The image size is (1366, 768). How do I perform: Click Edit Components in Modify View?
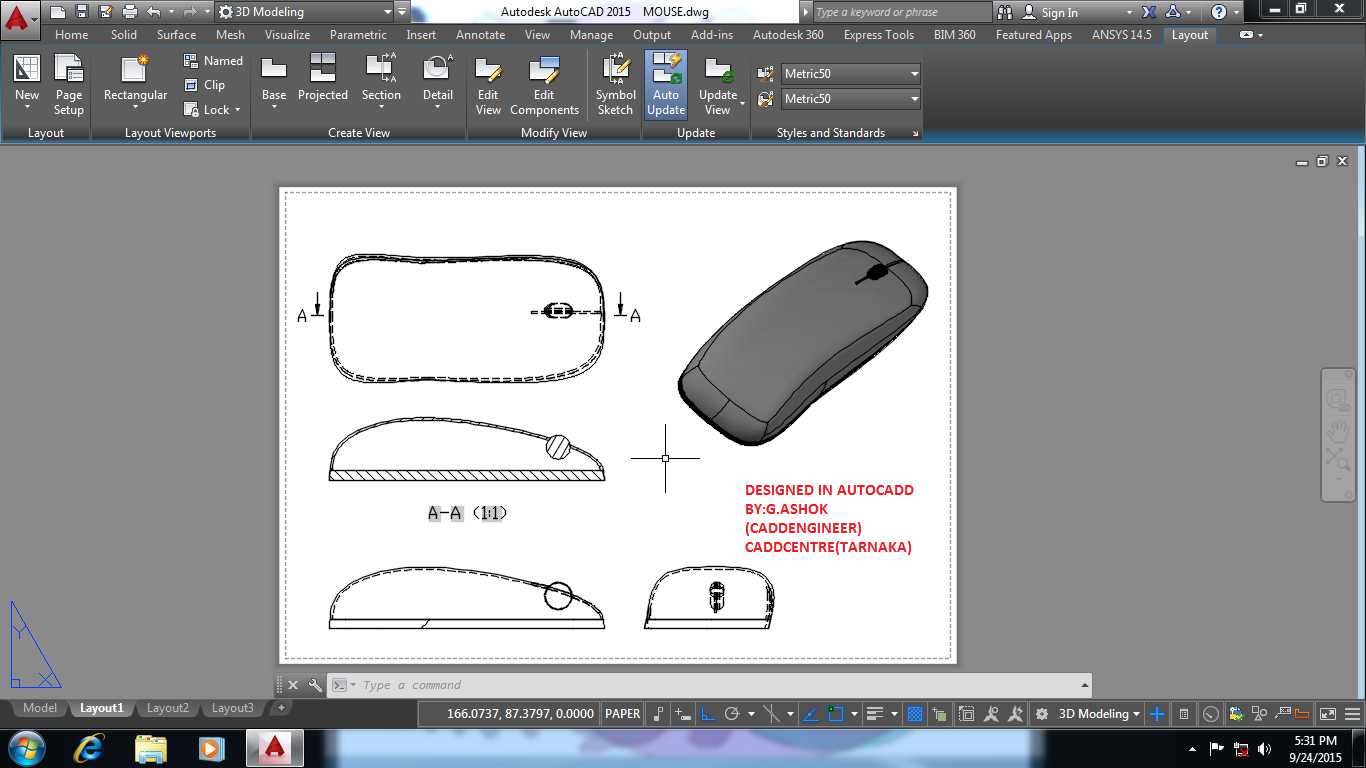544,85
